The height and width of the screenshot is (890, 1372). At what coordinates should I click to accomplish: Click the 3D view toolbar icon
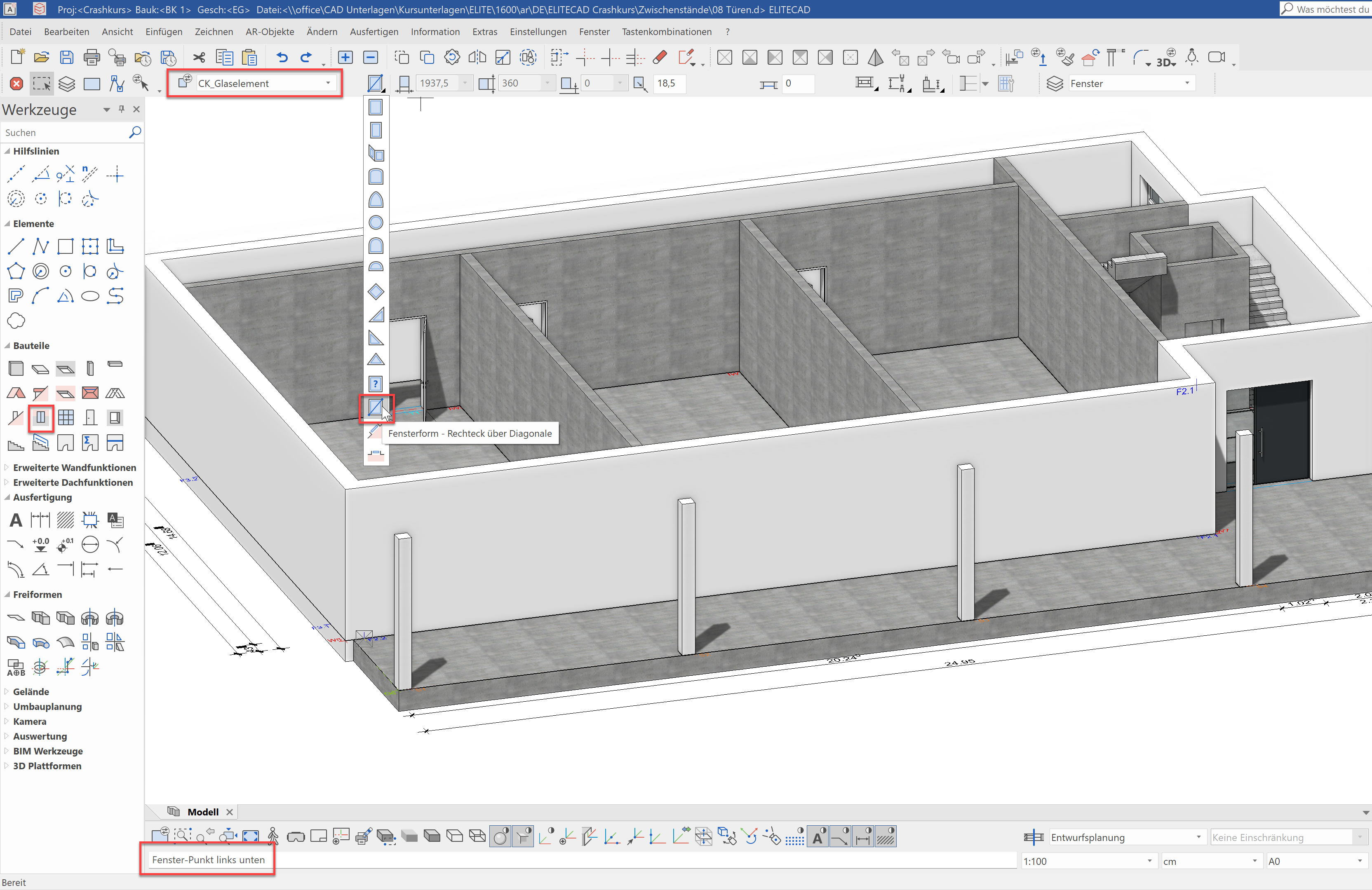[1165, 58]
